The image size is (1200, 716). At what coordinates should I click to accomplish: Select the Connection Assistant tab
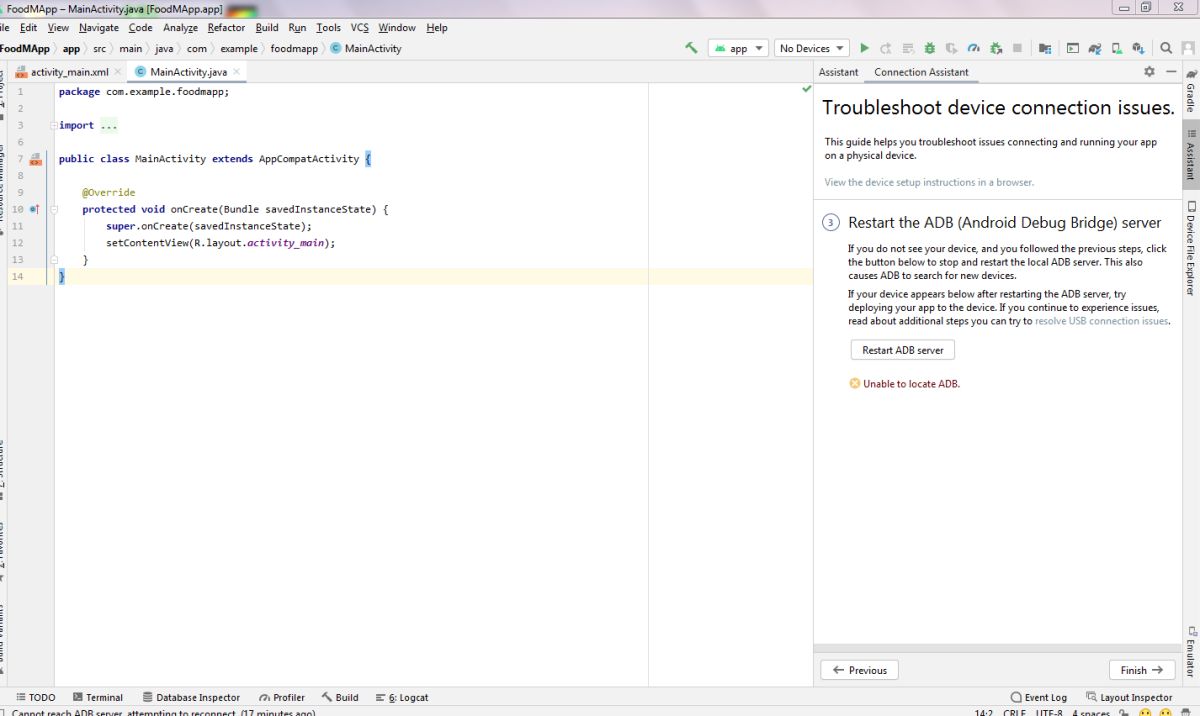[x=921, y=72]
